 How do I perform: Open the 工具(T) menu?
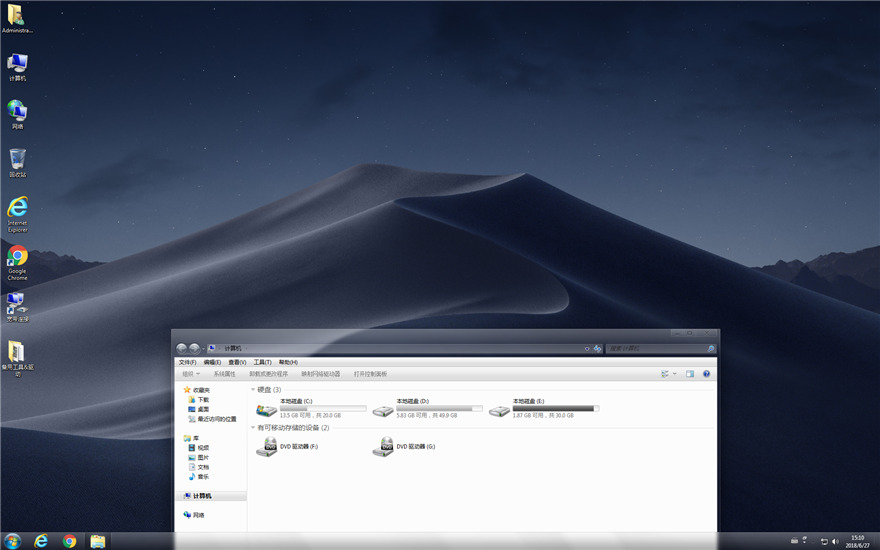point(262,363)
